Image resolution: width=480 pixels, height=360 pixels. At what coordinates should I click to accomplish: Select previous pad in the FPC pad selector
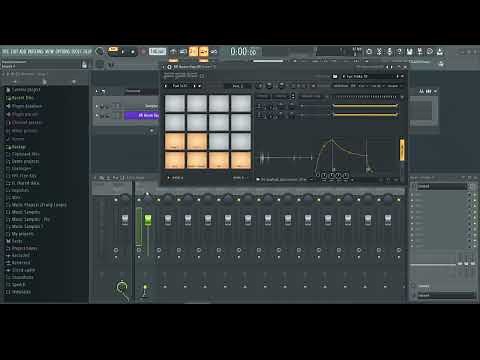point(166,86)
